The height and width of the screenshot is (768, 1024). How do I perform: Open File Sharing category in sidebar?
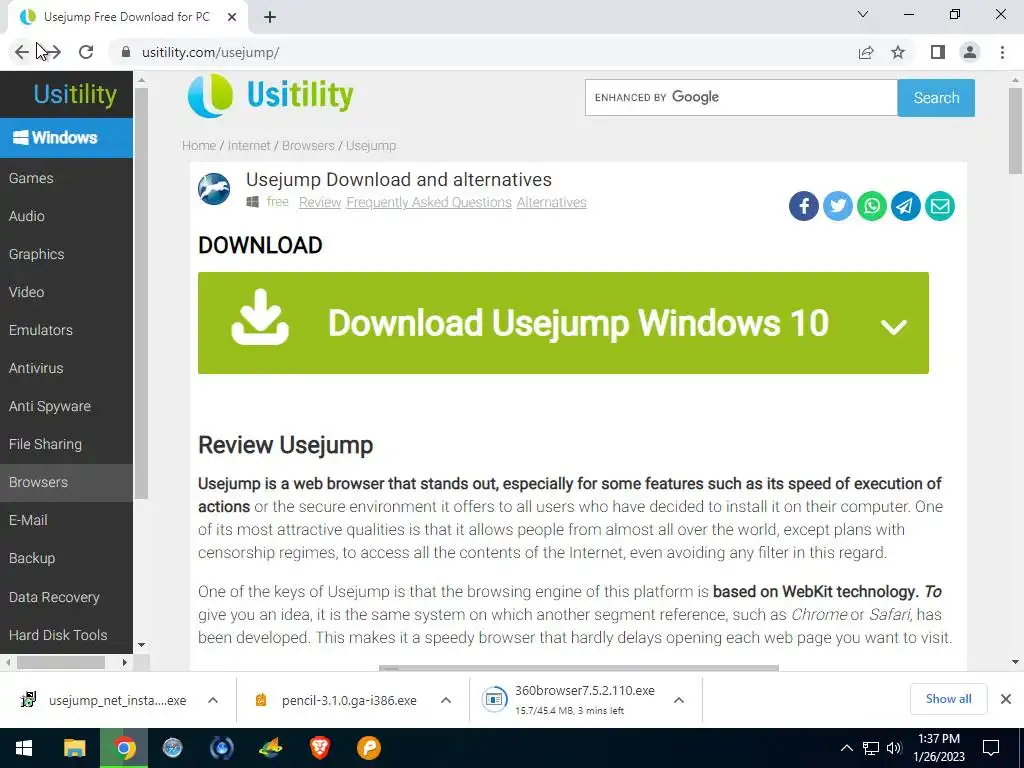66,444
